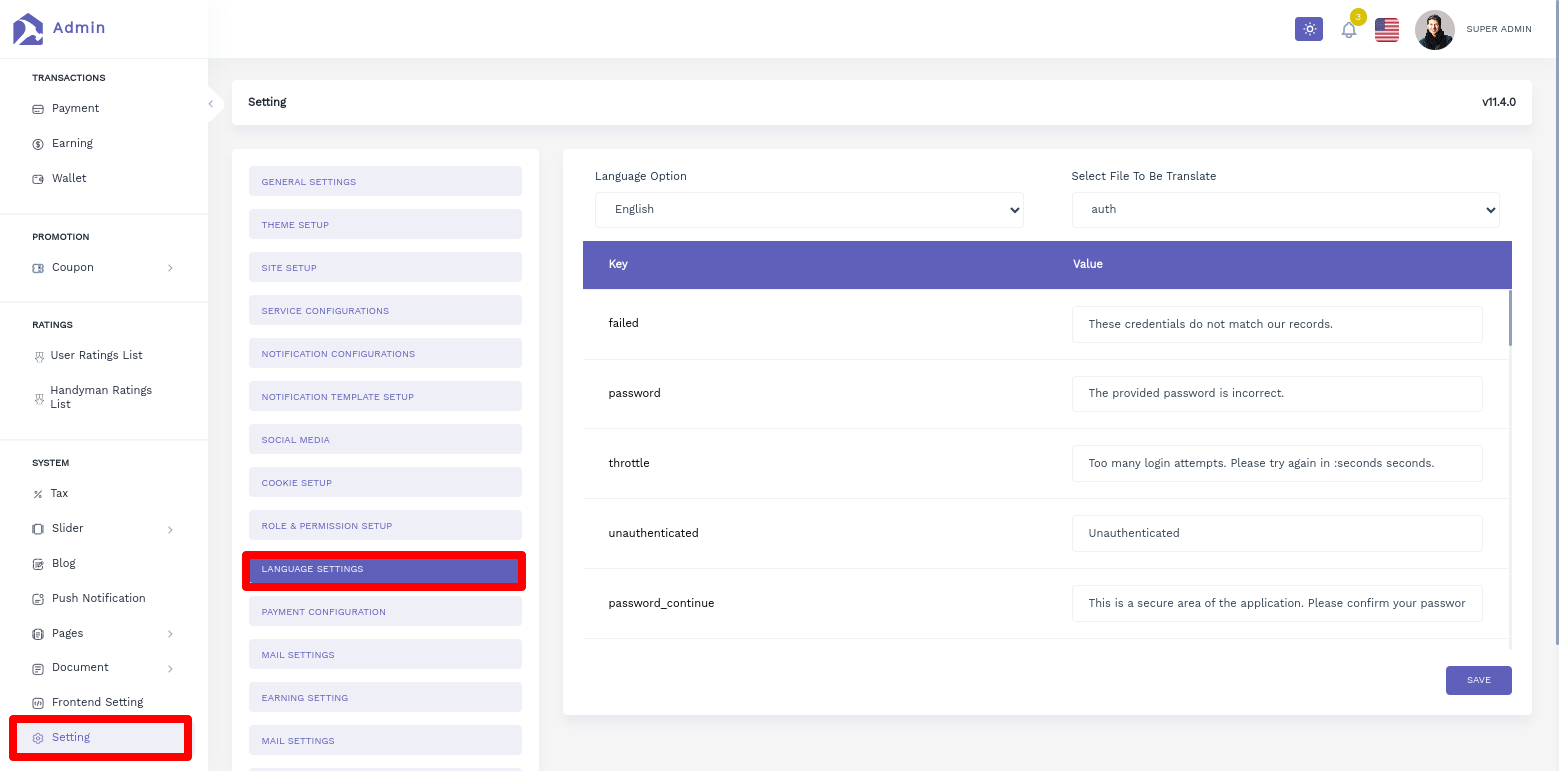Screen dimensions: 1559x771
Task: Click the Coupon ticket icon in sidebar
Action: (x=38, y=268)
